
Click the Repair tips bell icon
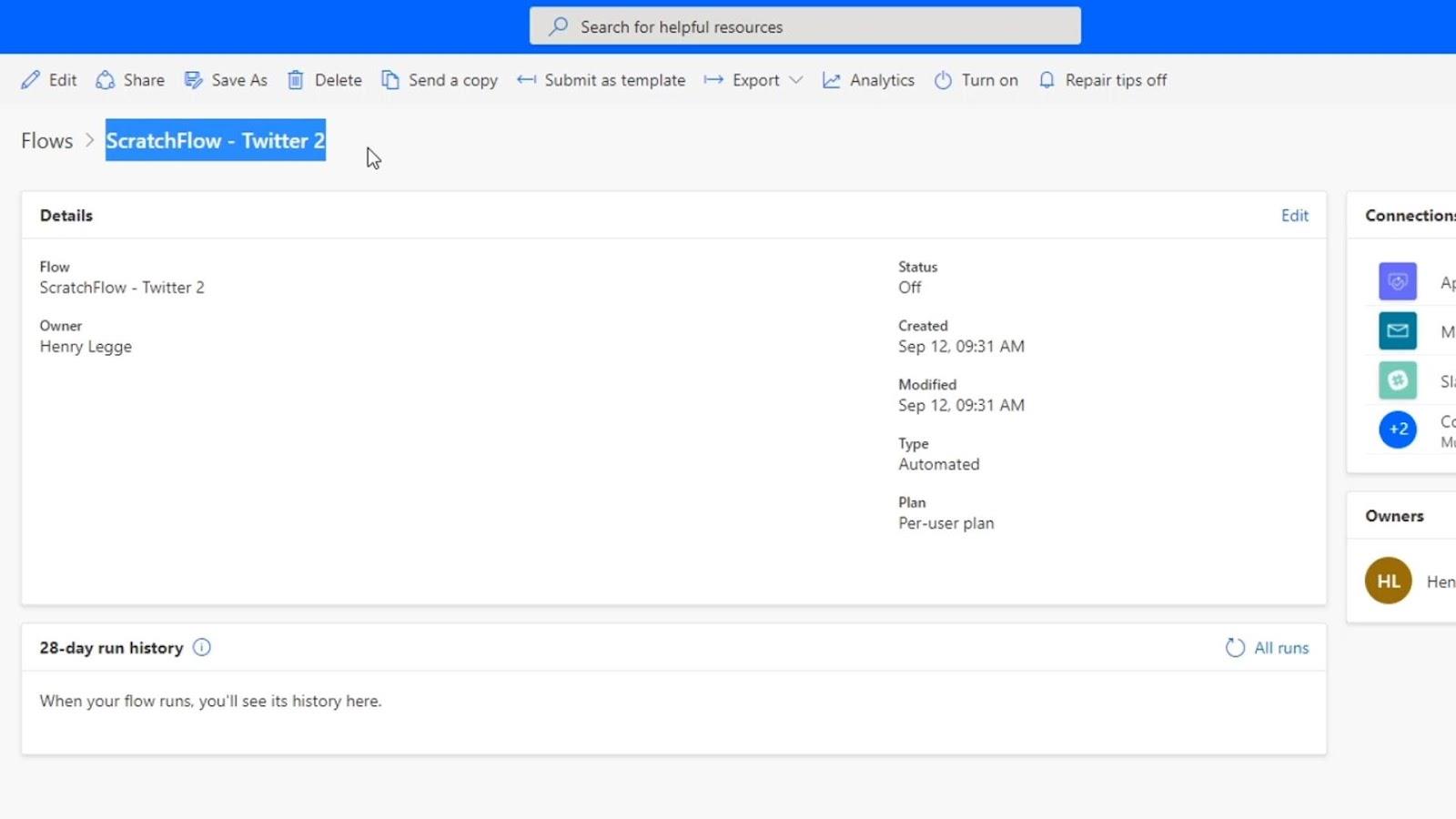point(1046,80)
